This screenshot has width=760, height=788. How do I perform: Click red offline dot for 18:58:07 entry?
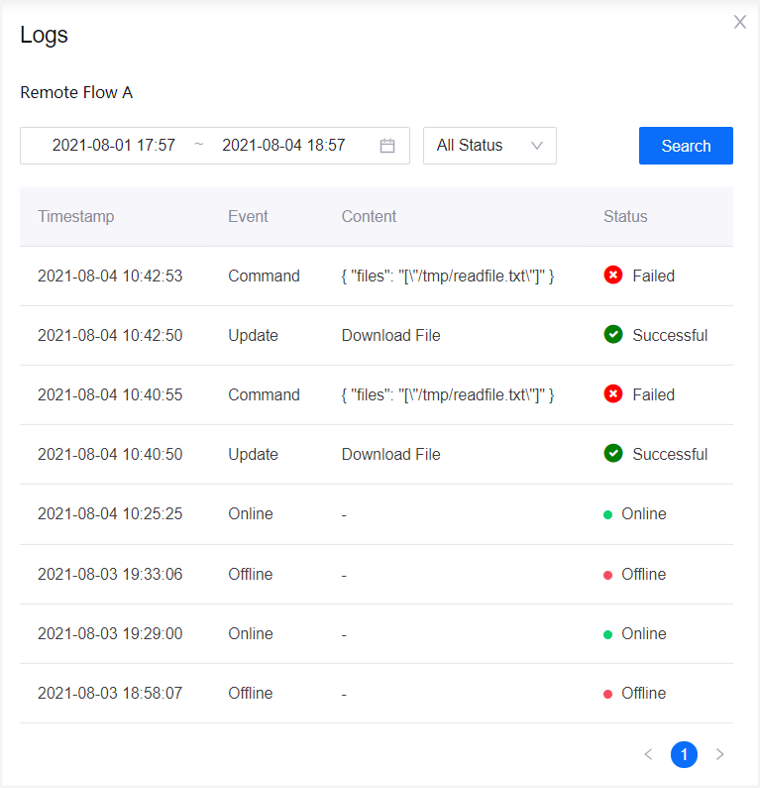608,694
